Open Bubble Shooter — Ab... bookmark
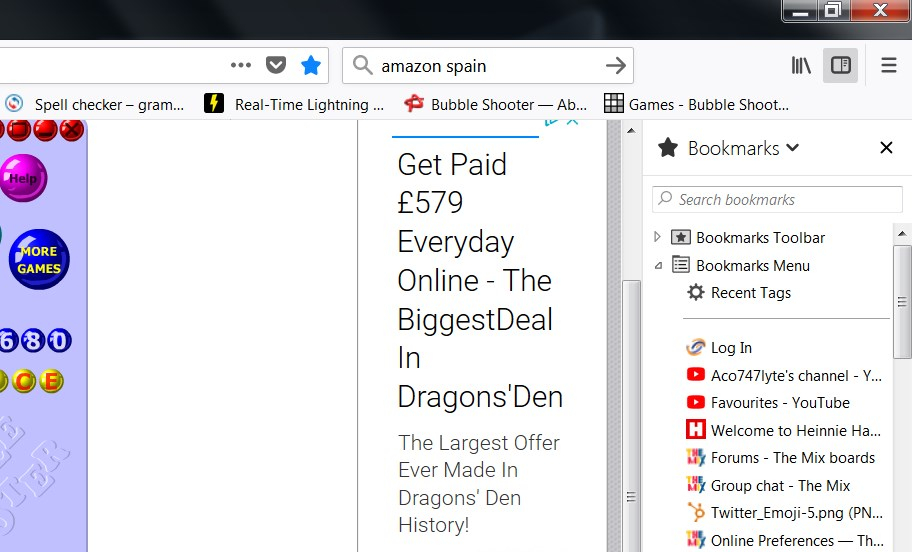Screen dimensions: 912x552 496,105
